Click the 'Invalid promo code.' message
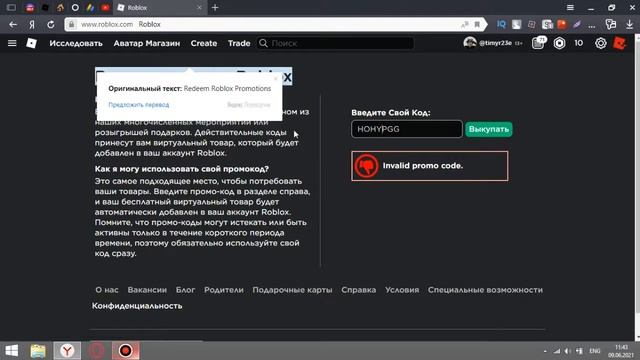The width and height of the screenshot is (640, 360). (430, 166)
